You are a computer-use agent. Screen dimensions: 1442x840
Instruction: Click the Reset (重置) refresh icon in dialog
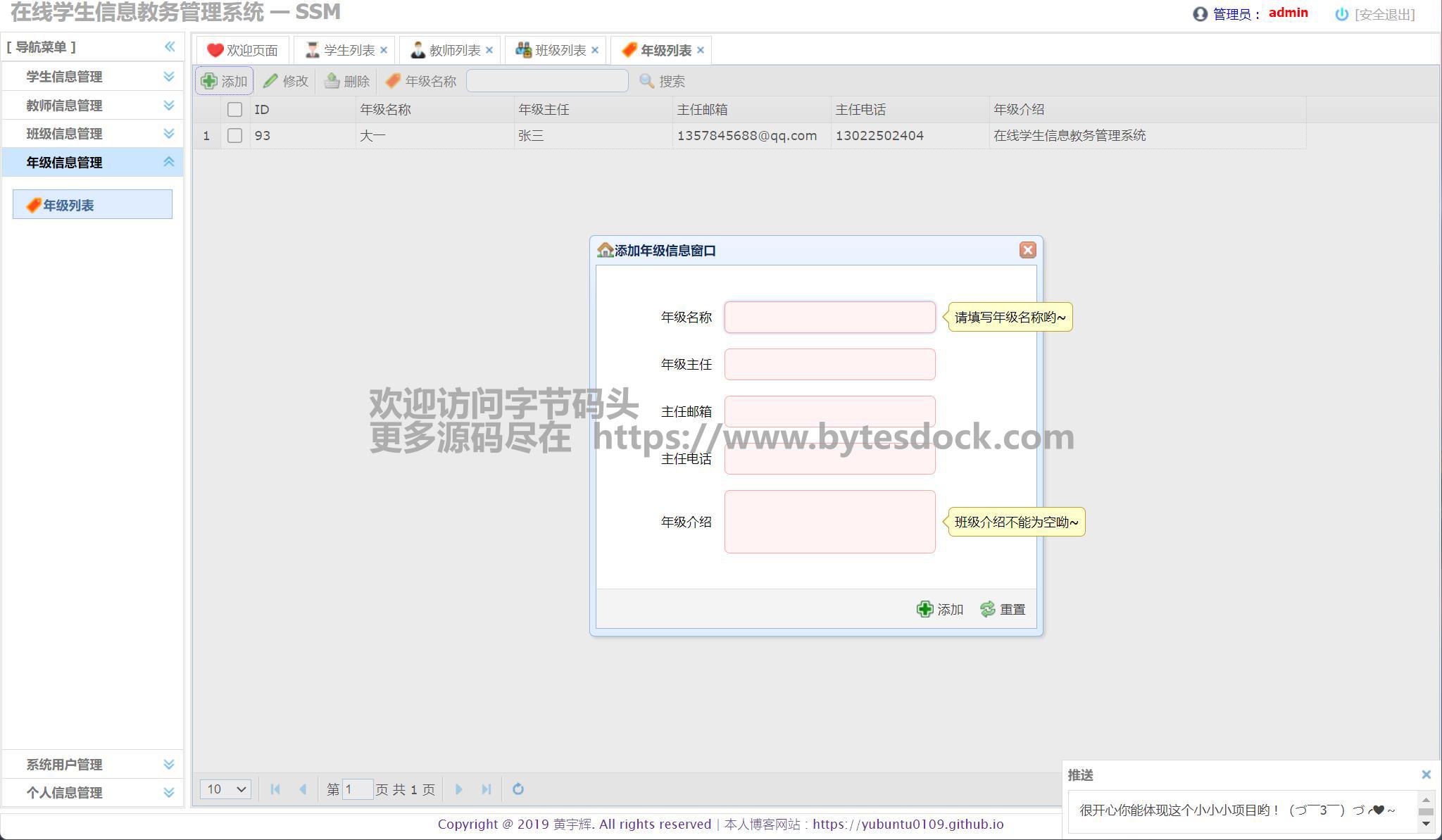tap(988, 609)
